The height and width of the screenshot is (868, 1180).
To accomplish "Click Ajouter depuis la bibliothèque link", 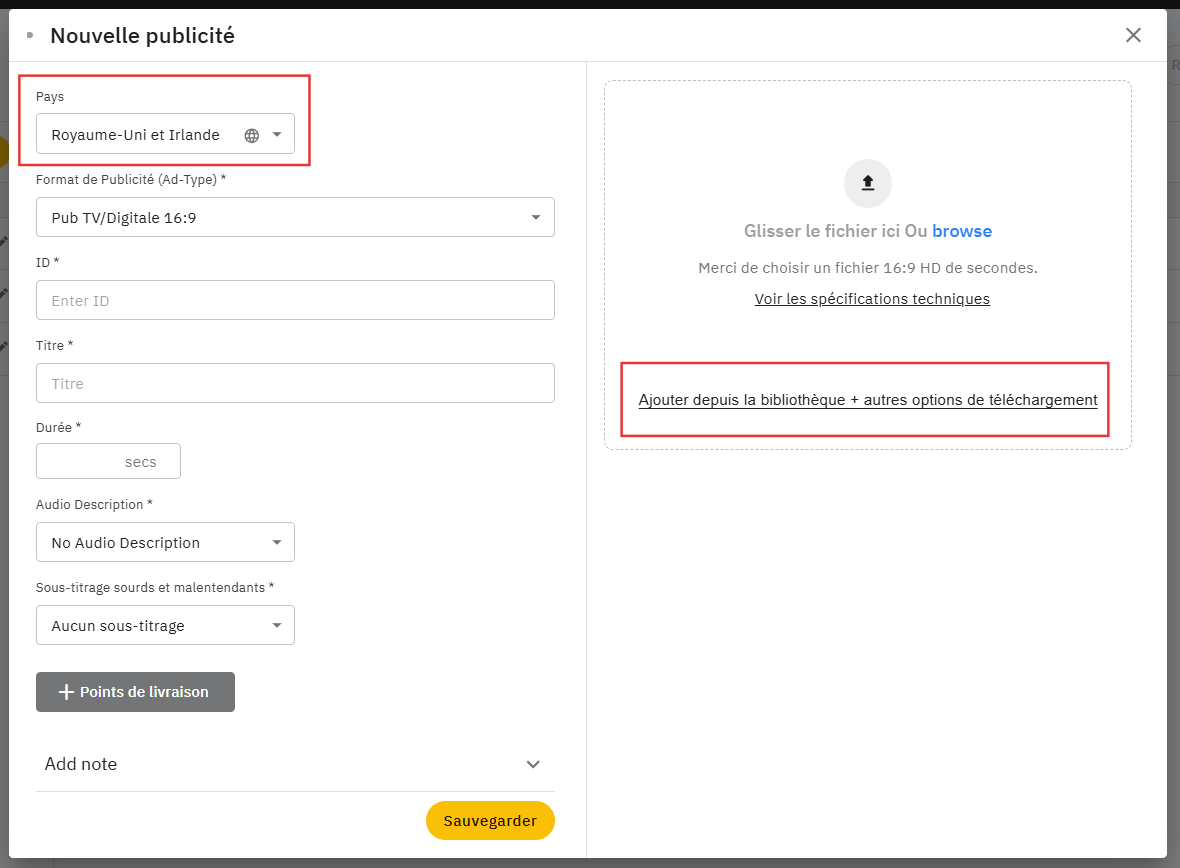I will pyautogui.click(x=867, y=400).
